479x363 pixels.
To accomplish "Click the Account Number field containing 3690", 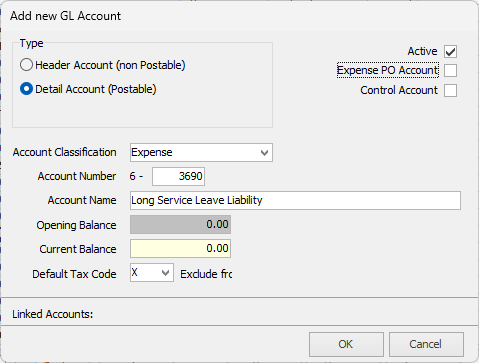I will 178,176.
